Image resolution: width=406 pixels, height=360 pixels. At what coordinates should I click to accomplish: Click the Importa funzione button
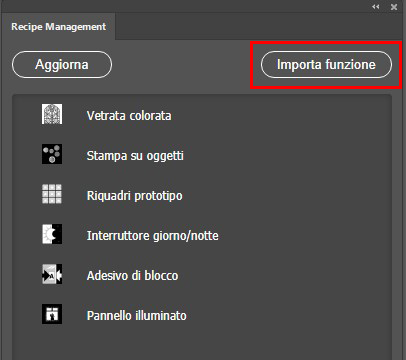(x=326, y=64)
